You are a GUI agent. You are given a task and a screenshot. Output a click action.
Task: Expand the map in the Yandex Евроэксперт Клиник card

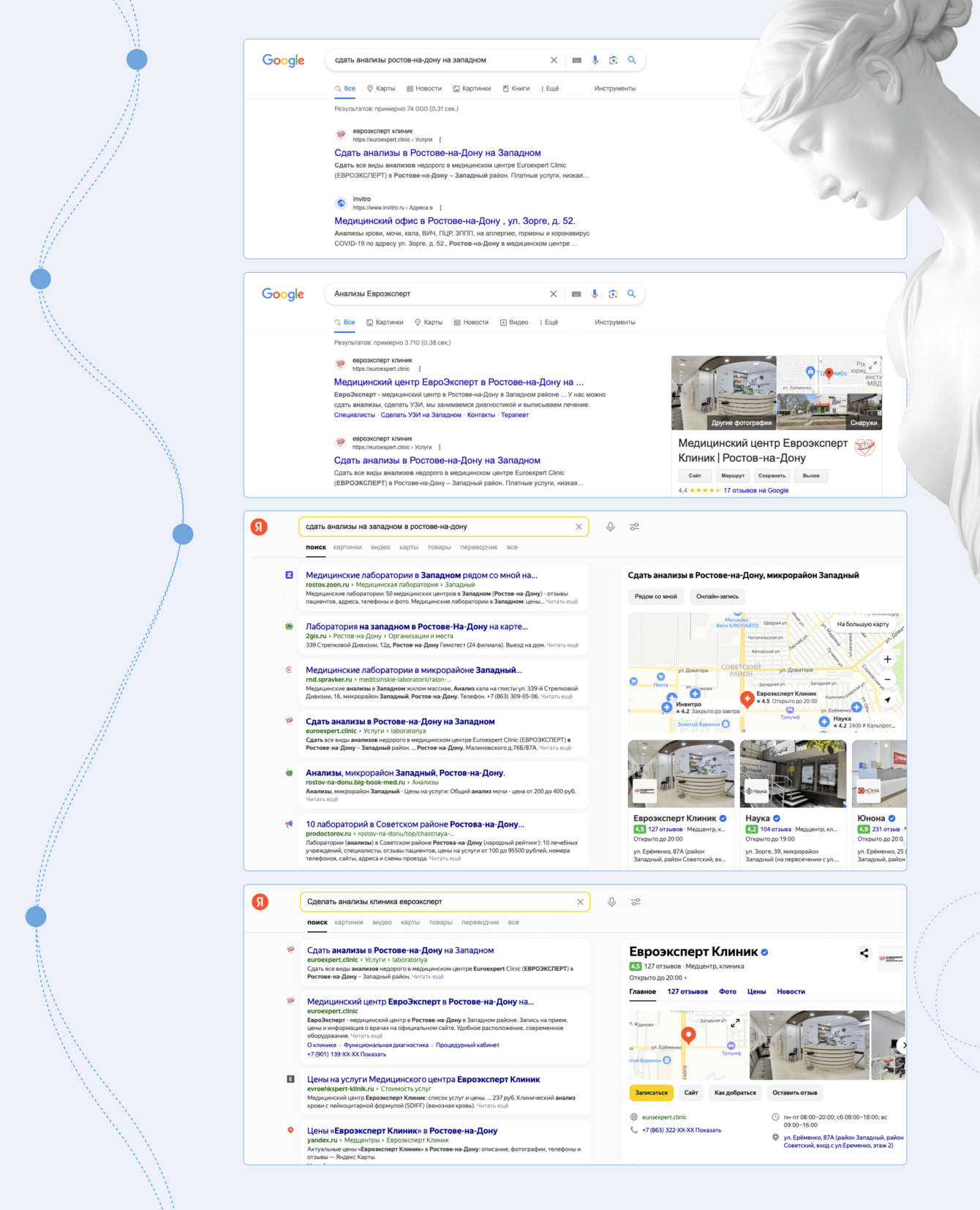[x=735, y=1023]
